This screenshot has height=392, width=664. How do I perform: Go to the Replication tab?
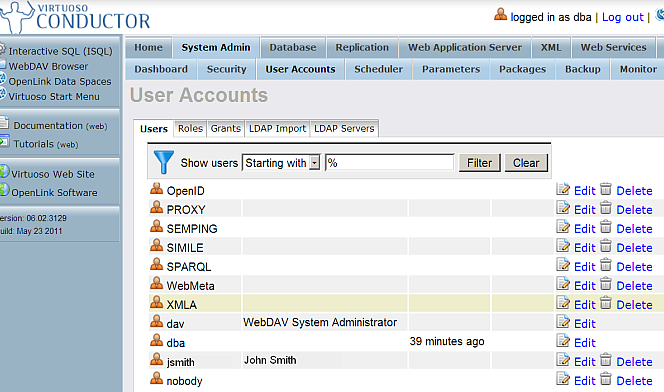[362, 47]
